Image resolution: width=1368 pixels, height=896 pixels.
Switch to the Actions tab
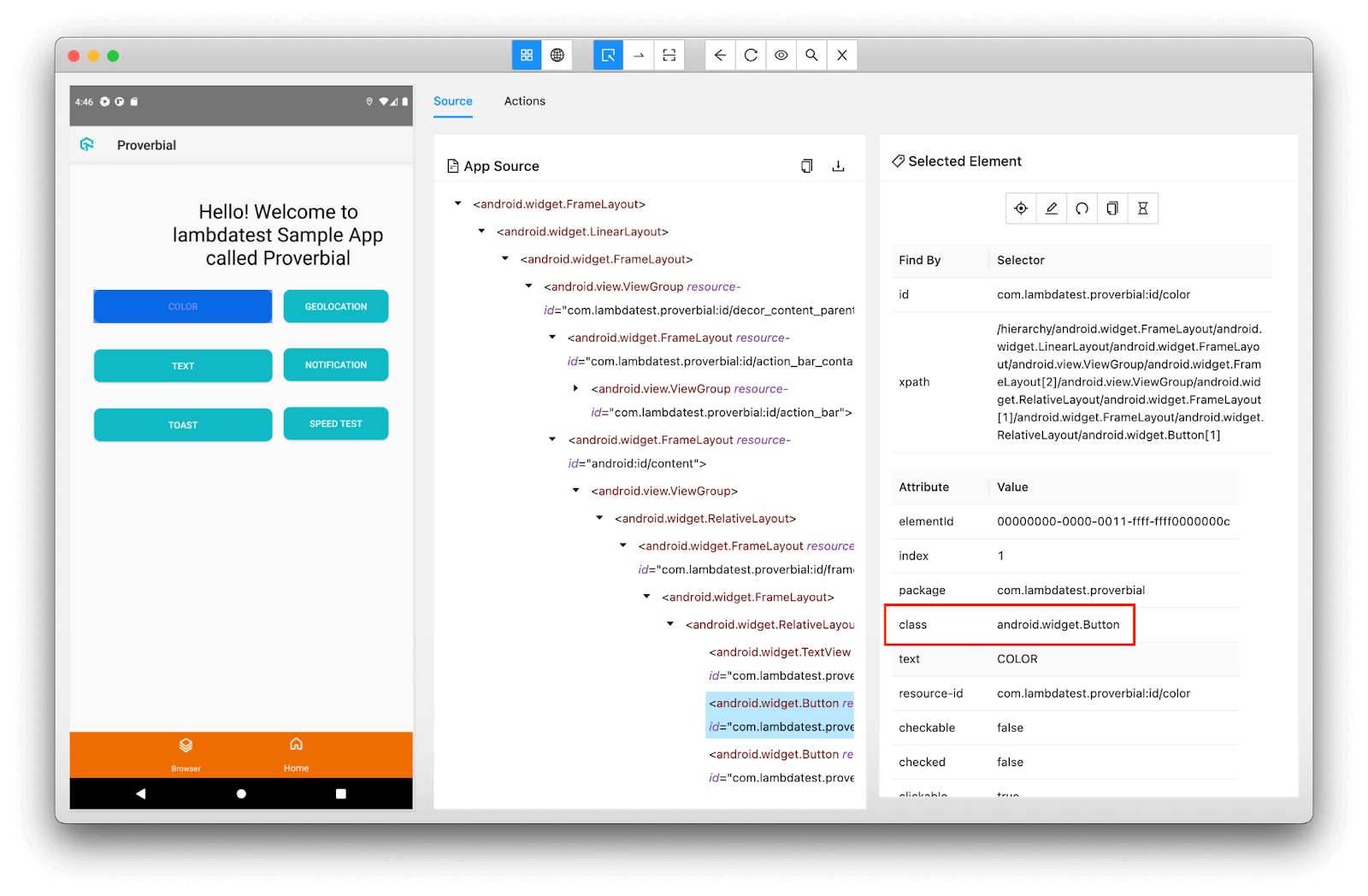[524, 101]
